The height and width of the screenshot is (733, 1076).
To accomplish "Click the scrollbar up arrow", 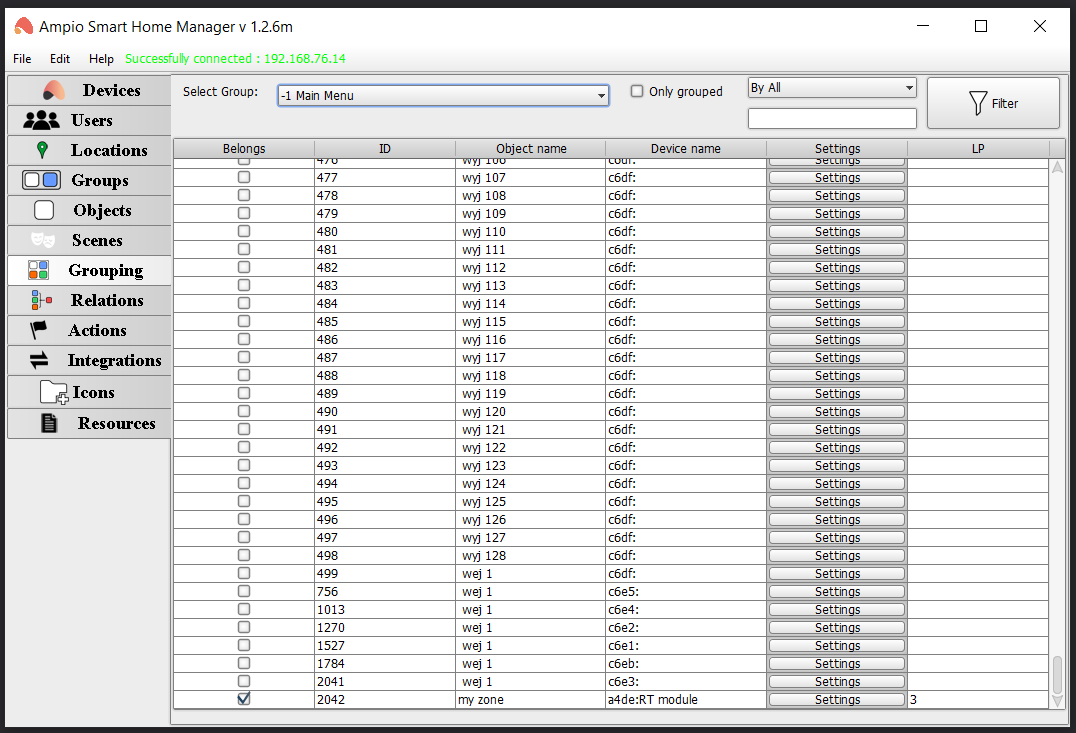I will (x=1057, y=166).
